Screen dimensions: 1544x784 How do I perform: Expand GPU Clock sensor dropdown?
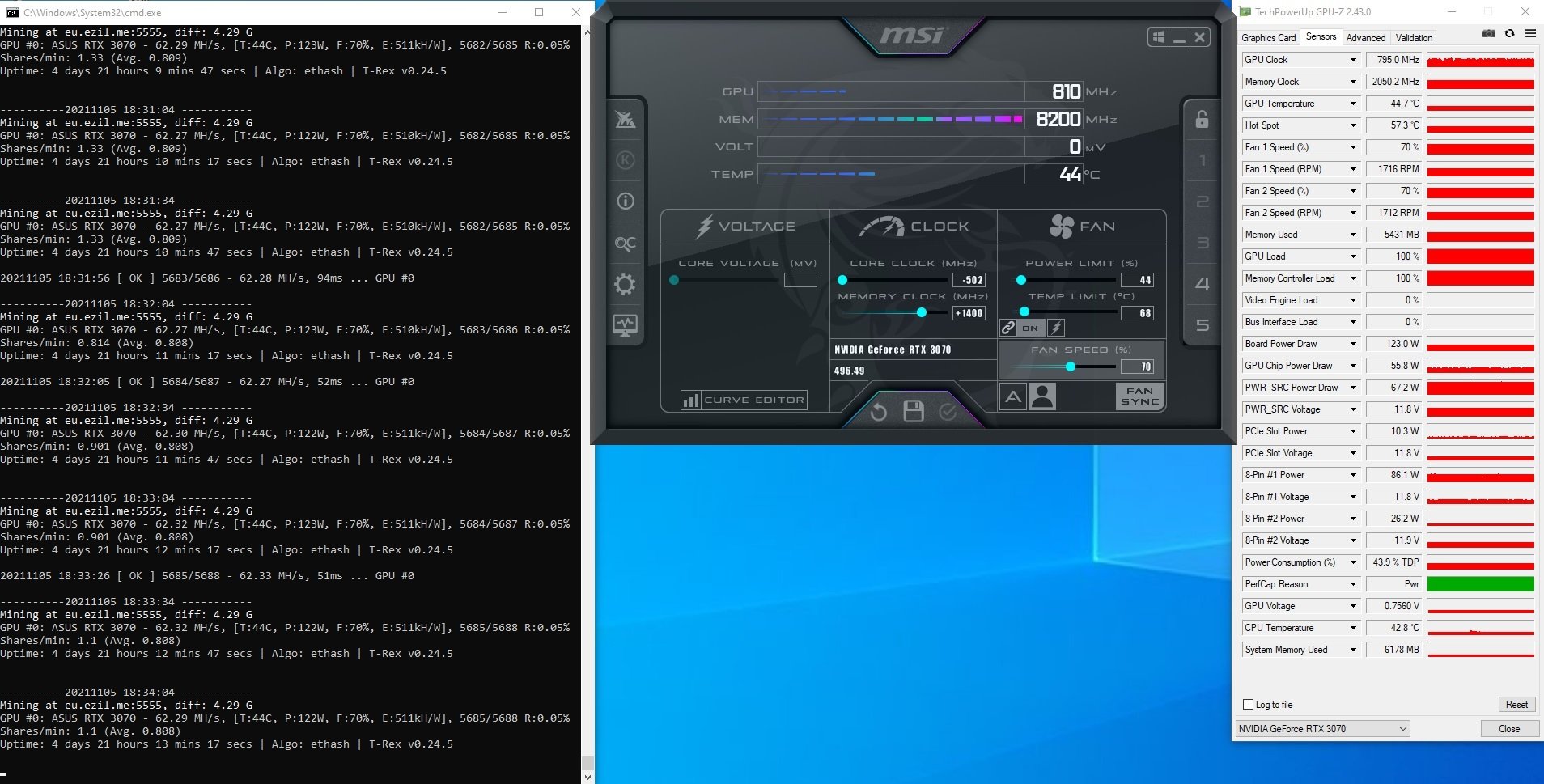click(1352, 60)
